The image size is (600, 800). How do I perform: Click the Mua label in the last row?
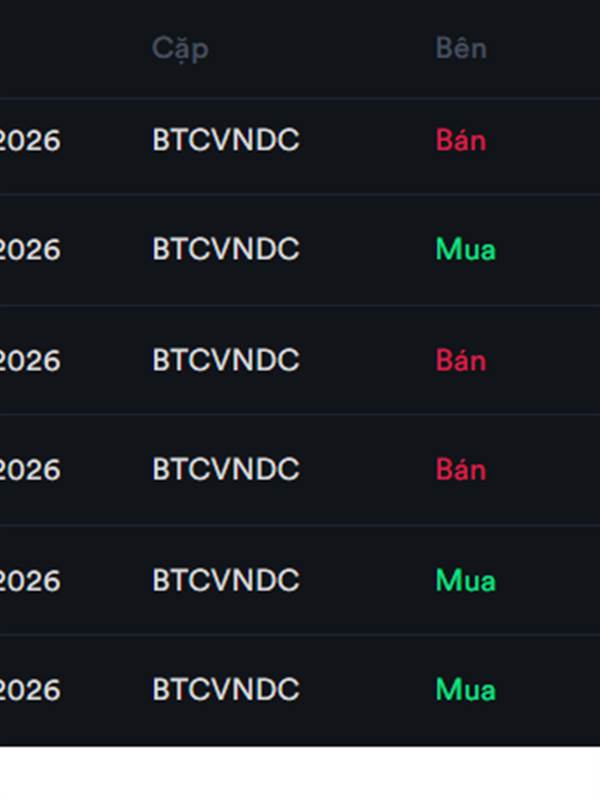click(x=465, y=690)
